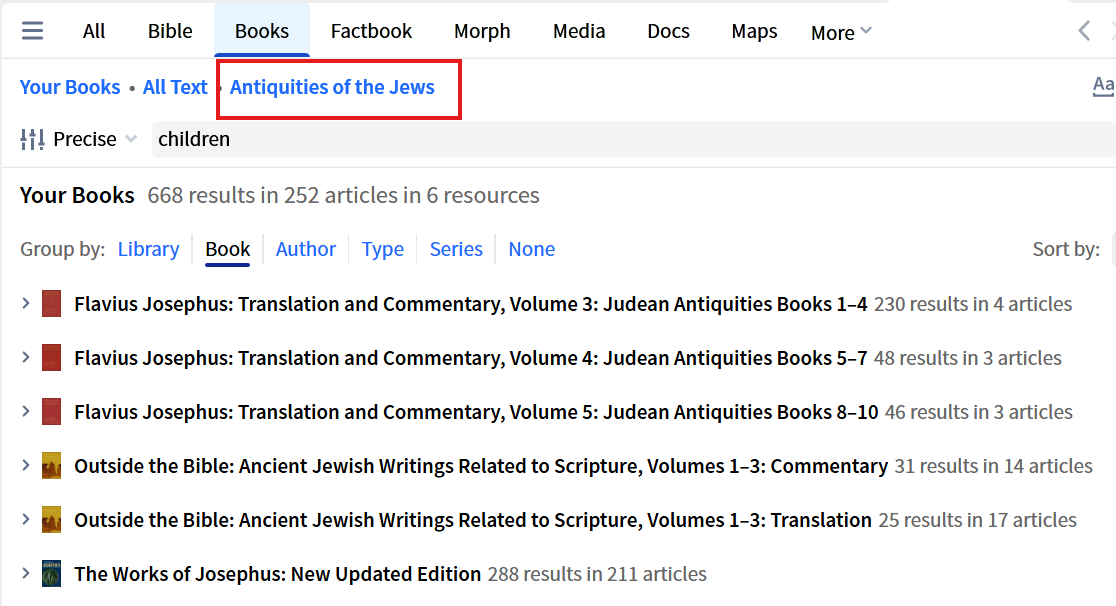Open The Works of Josephus title
This screenshot has width=1116, height=606.
[278, 574]
